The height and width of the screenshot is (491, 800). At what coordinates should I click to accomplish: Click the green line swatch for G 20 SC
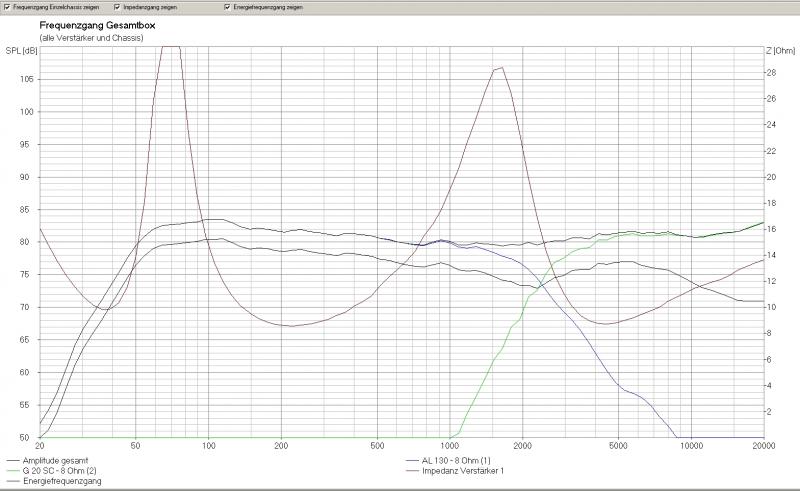(11, 471)
